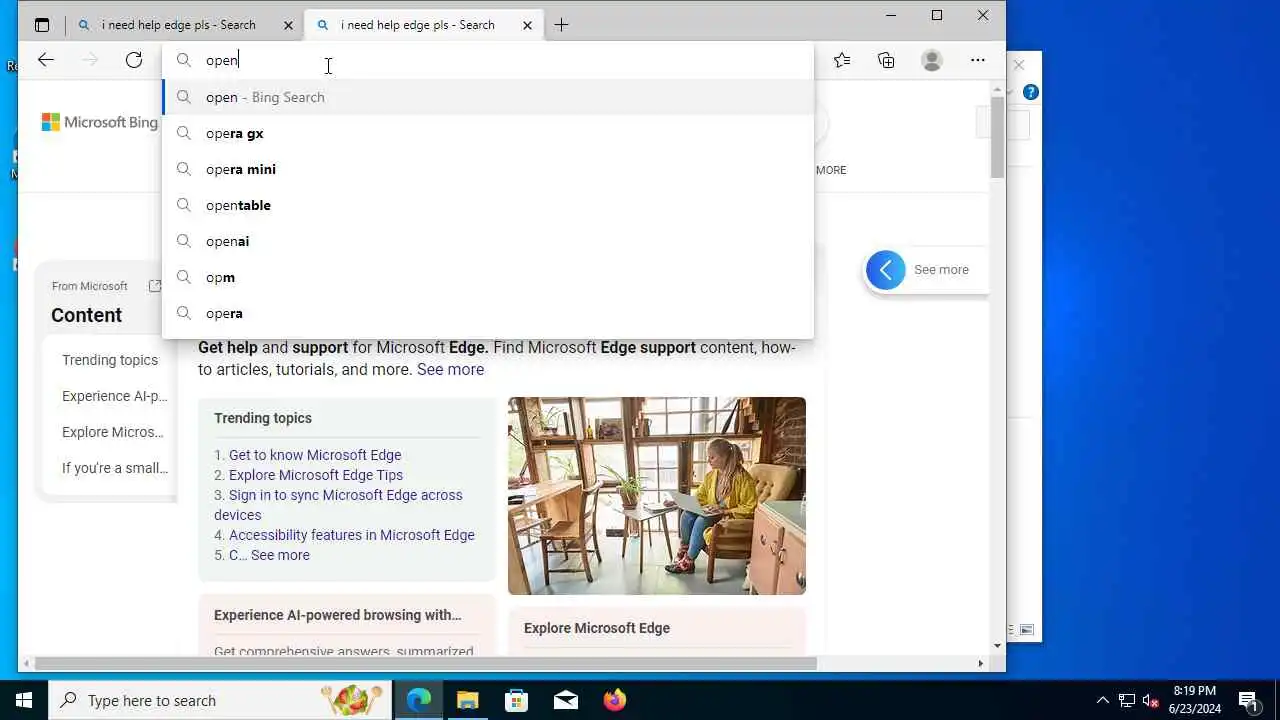Open the Favorites star icon
Image resolution: width=1280 pixels, height=720 pixels.
click(x=842, y=60)
